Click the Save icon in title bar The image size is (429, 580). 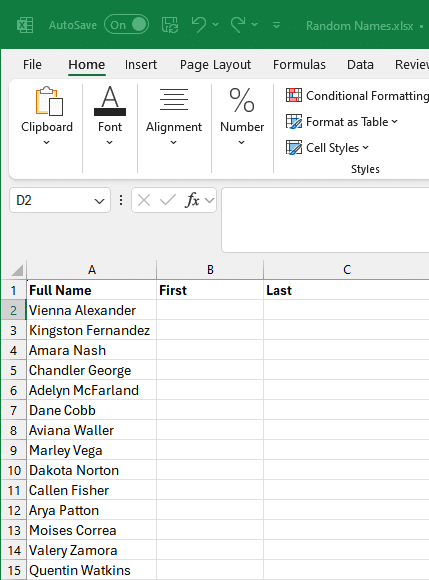click(170, 25)
